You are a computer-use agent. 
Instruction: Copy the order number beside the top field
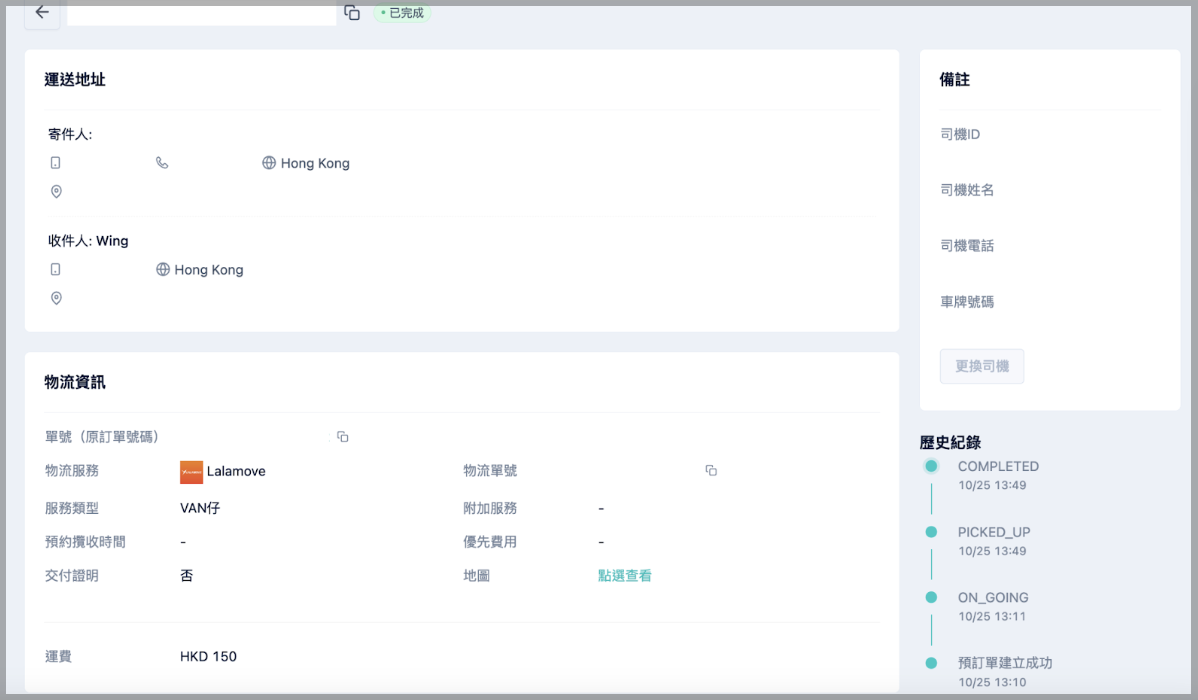[352, 13]
